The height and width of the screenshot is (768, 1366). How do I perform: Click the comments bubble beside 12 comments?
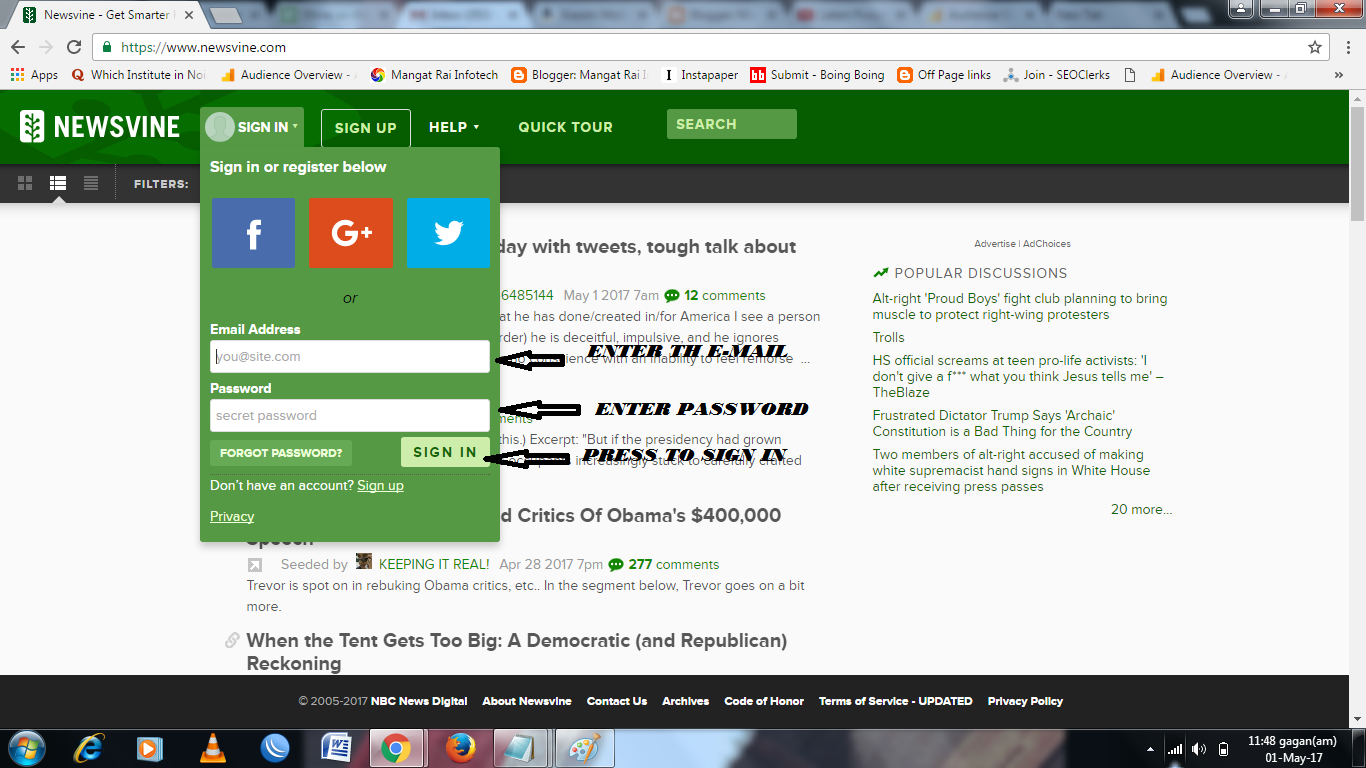coord(672,296)
